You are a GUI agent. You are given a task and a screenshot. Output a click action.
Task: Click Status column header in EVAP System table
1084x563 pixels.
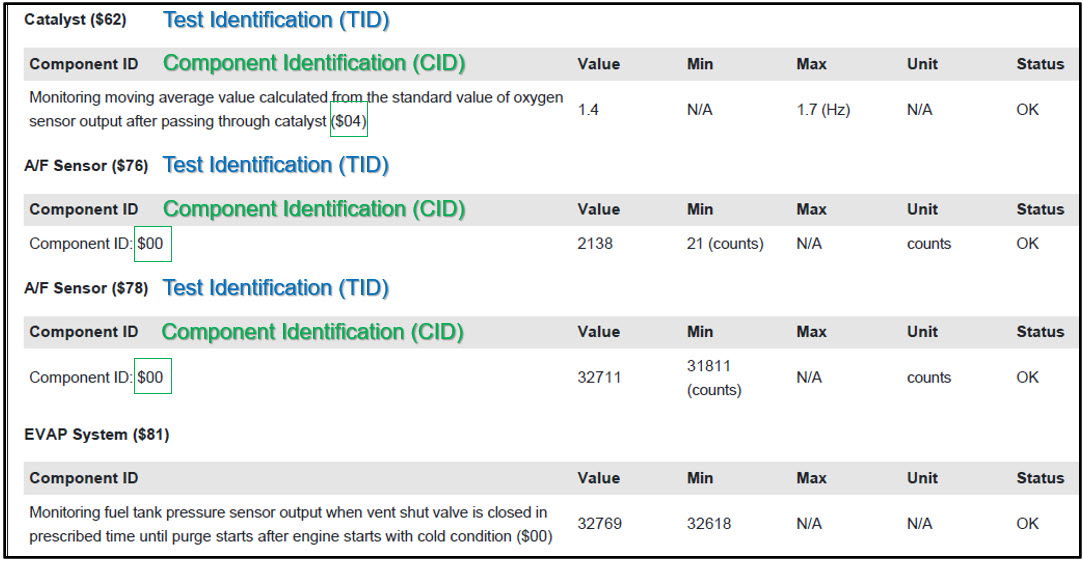click(1040, 478)
